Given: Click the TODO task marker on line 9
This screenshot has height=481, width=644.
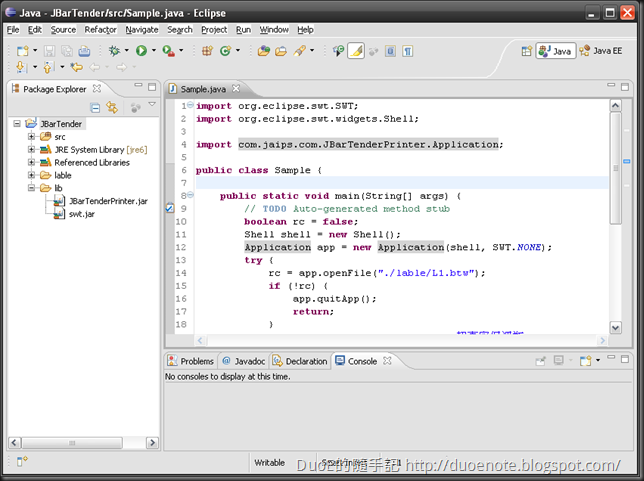Looking at the screenshot, I should pyautogui.click(x=169, y=208).
